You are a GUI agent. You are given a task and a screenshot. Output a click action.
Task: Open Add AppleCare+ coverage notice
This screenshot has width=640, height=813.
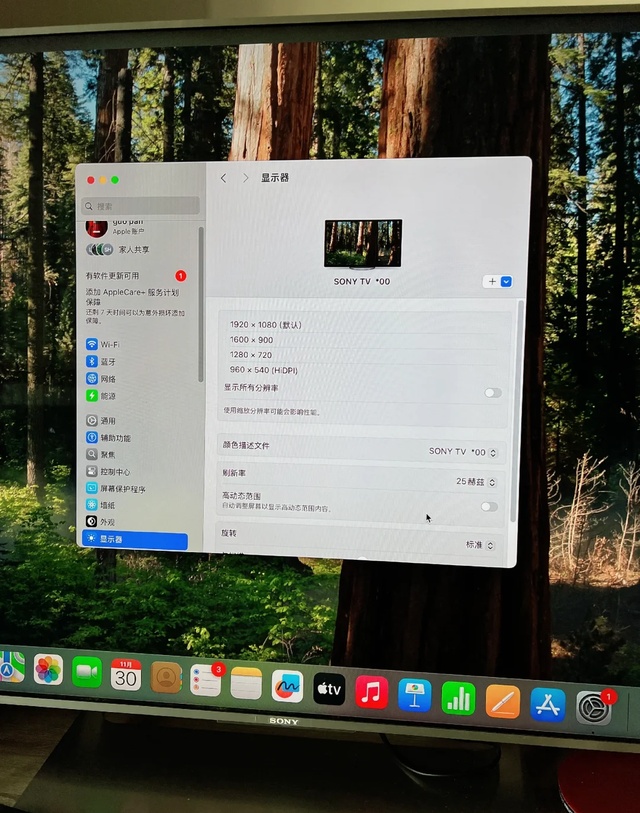[x=136, y=306]
